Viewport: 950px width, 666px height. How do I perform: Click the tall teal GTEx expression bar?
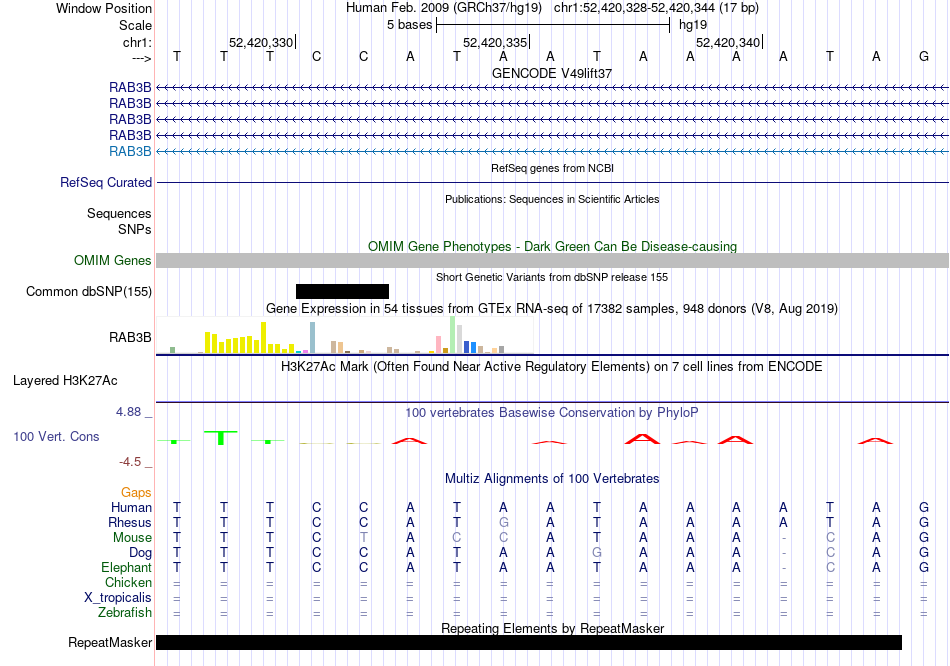[313, 338]
